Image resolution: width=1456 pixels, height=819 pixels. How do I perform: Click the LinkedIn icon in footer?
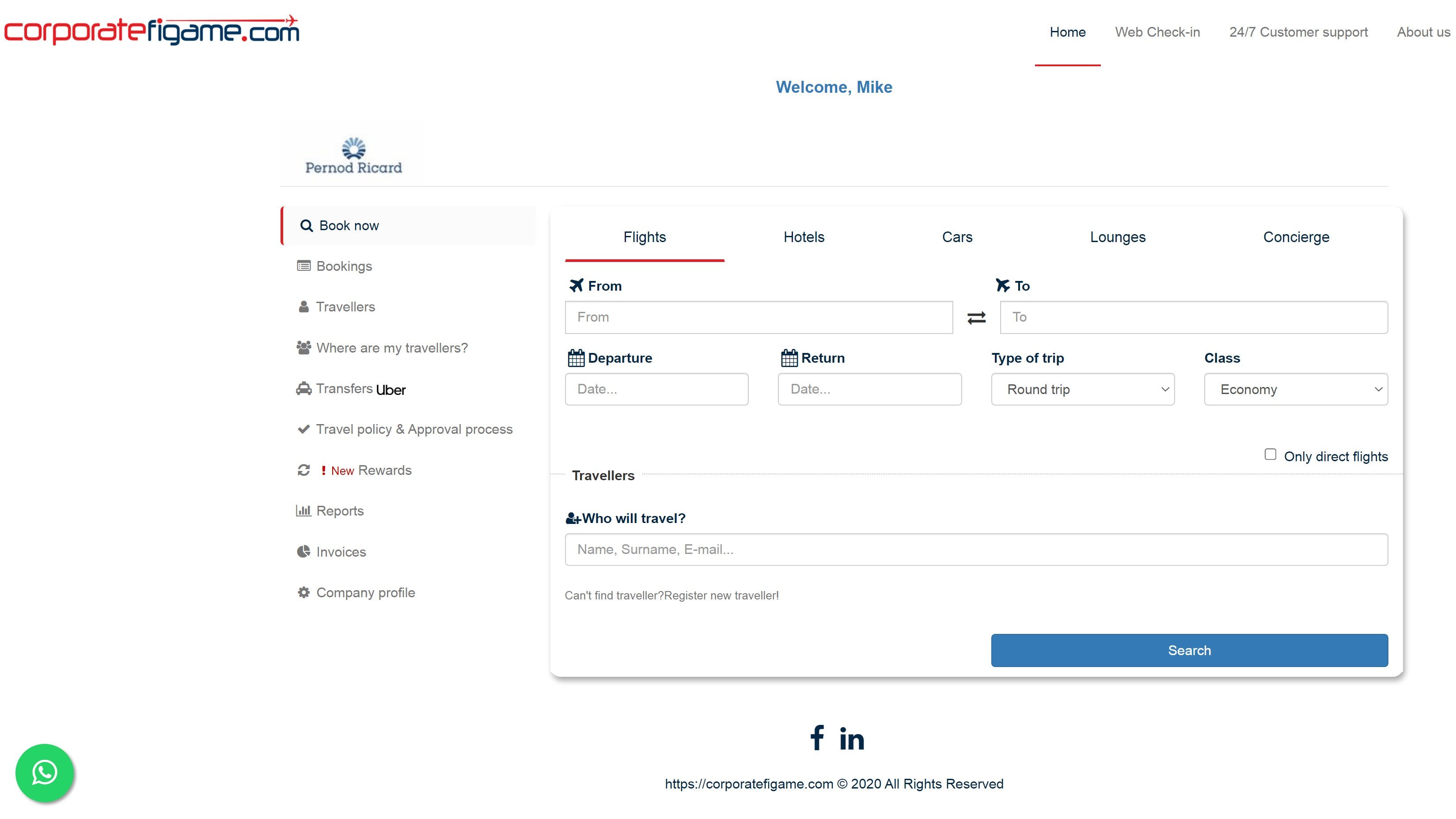[x=852, y=739]
